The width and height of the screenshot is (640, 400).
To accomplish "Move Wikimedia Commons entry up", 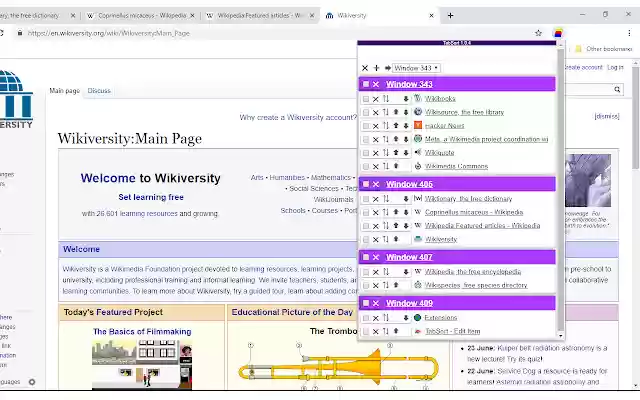I will [396, 166].
